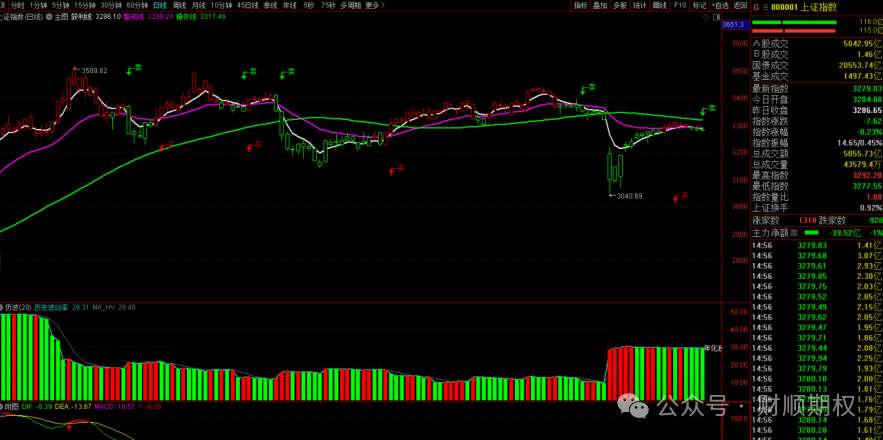883x440 pixels.
Task: Click the circle icon next to 历波(20)
Action: [3, 308]
